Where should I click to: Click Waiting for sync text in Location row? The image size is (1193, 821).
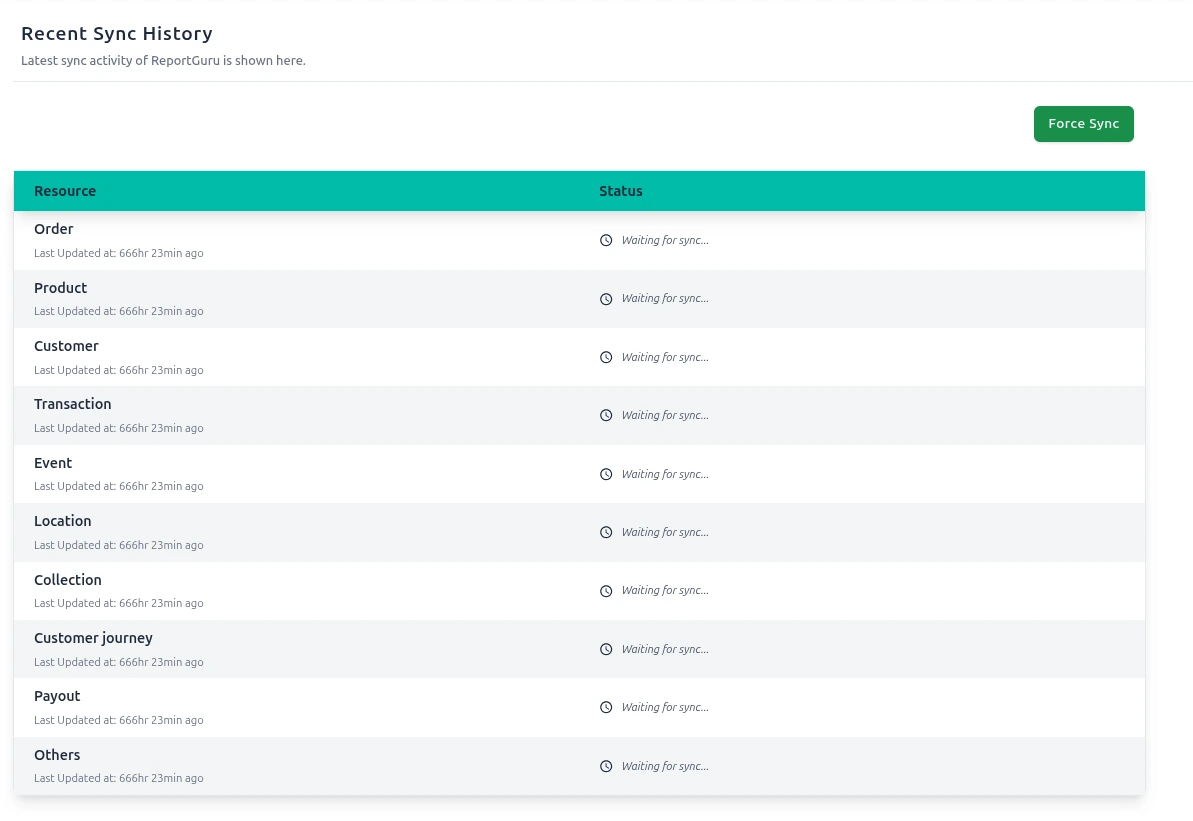665,532
